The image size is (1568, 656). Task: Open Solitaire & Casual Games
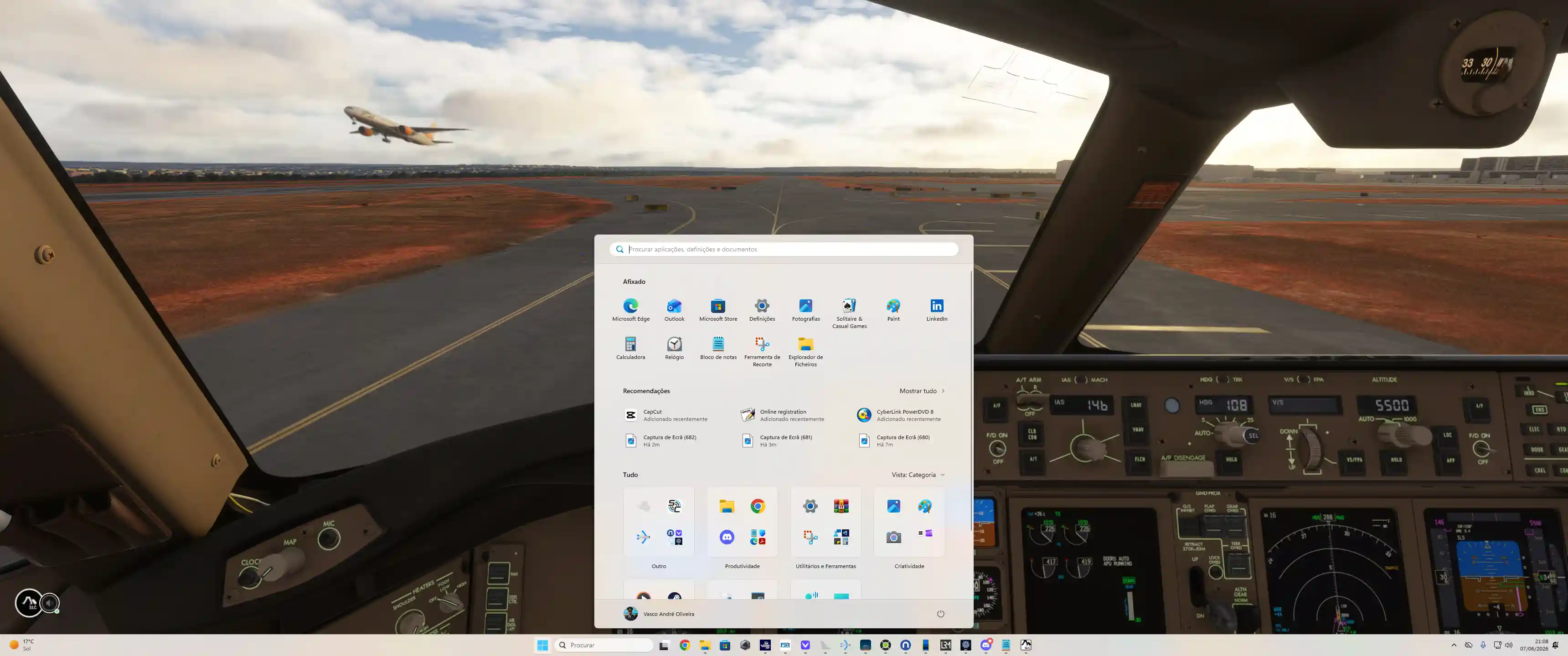pos(849,313)
